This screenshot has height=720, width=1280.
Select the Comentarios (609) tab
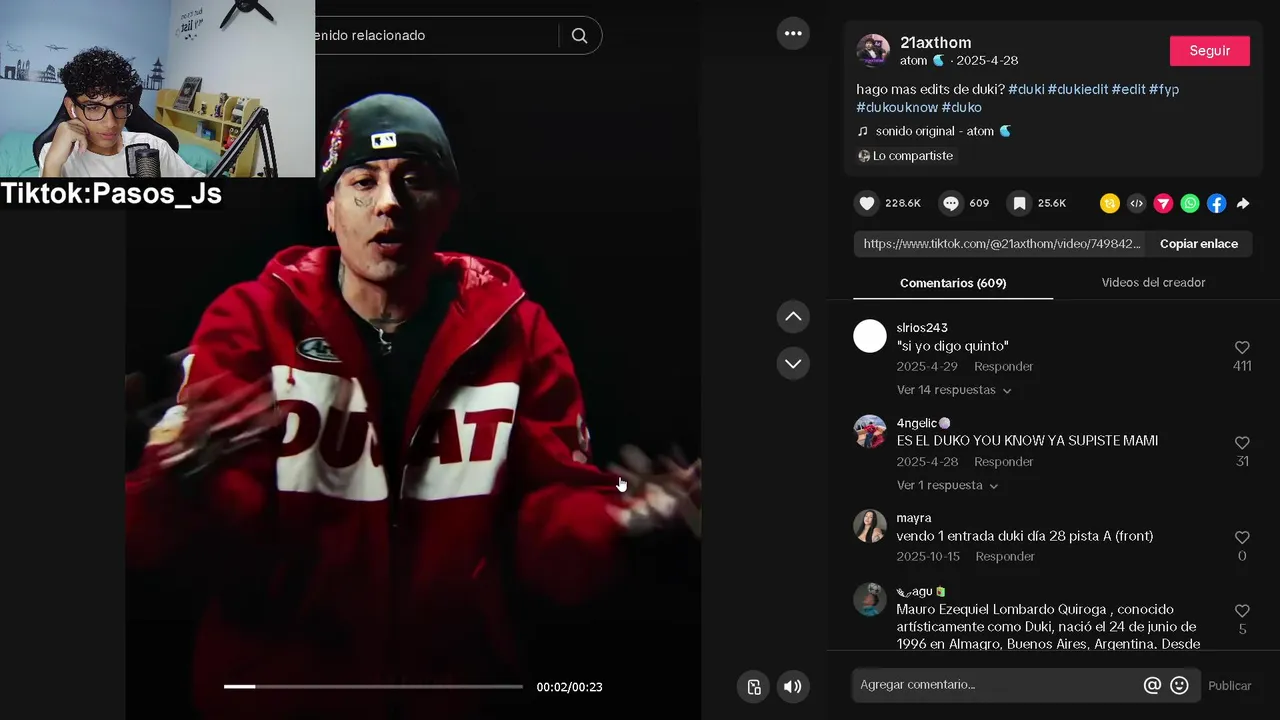953,283
